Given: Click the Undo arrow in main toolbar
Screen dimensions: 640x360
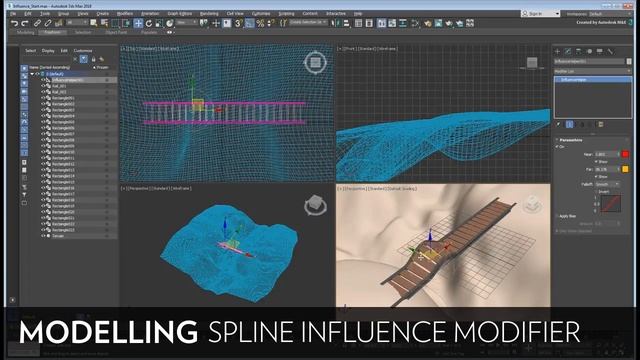Looking at the screenshot, I should 14,23.
